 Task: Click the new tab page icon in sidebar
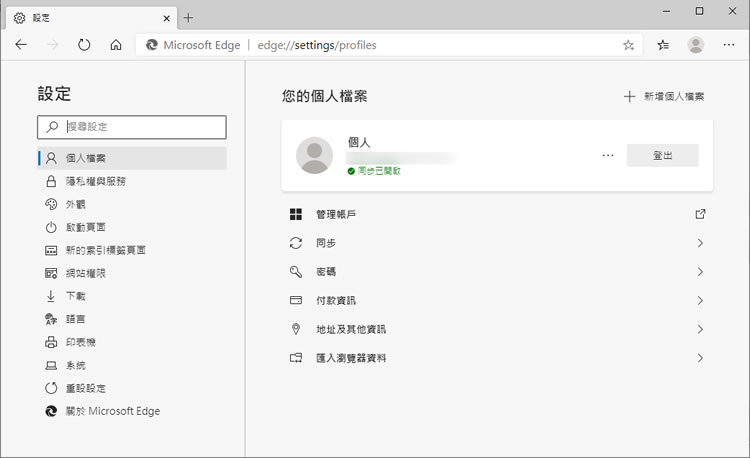coord(51,250)
